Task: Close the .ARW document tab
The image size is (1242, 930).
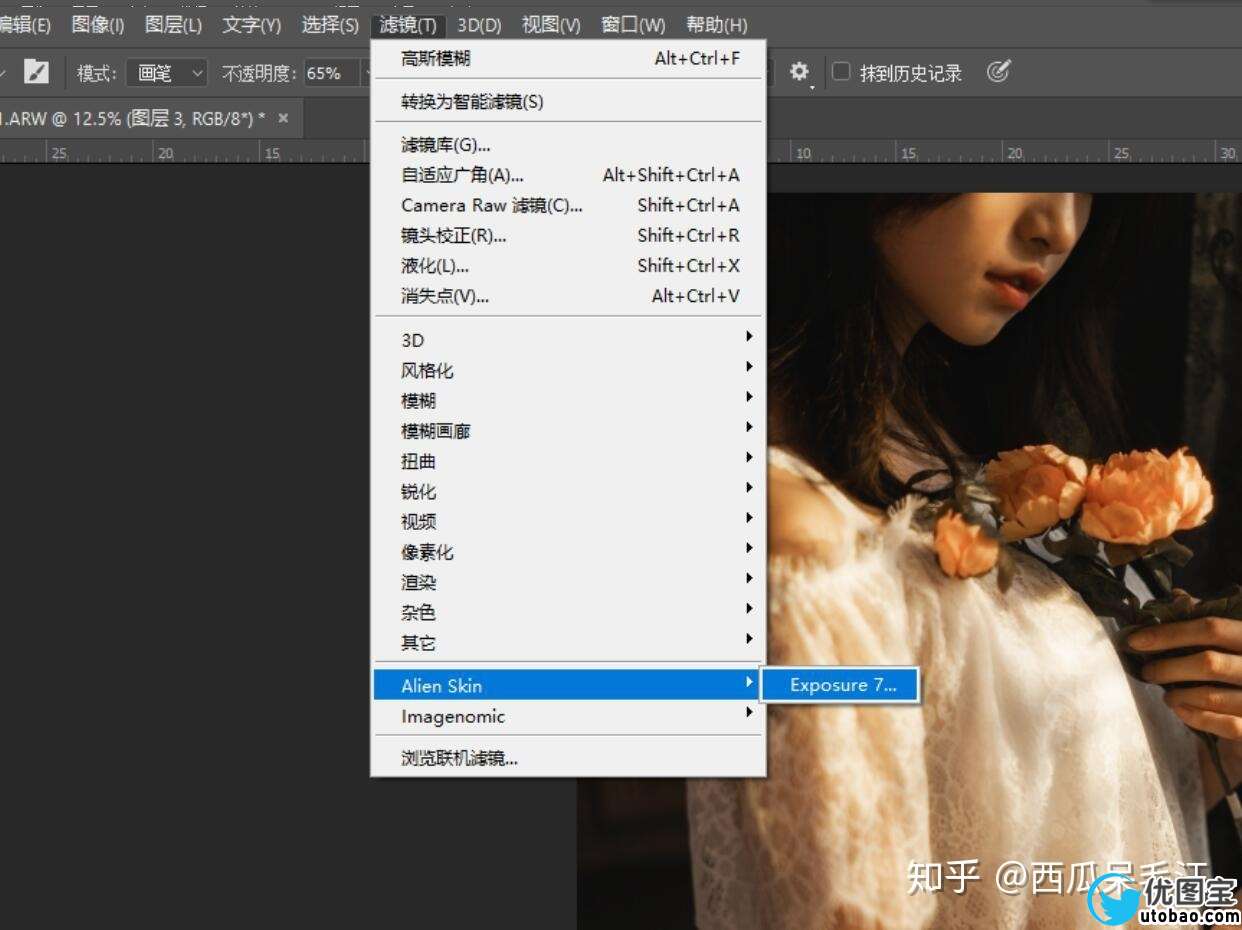Action: [283, 118]
